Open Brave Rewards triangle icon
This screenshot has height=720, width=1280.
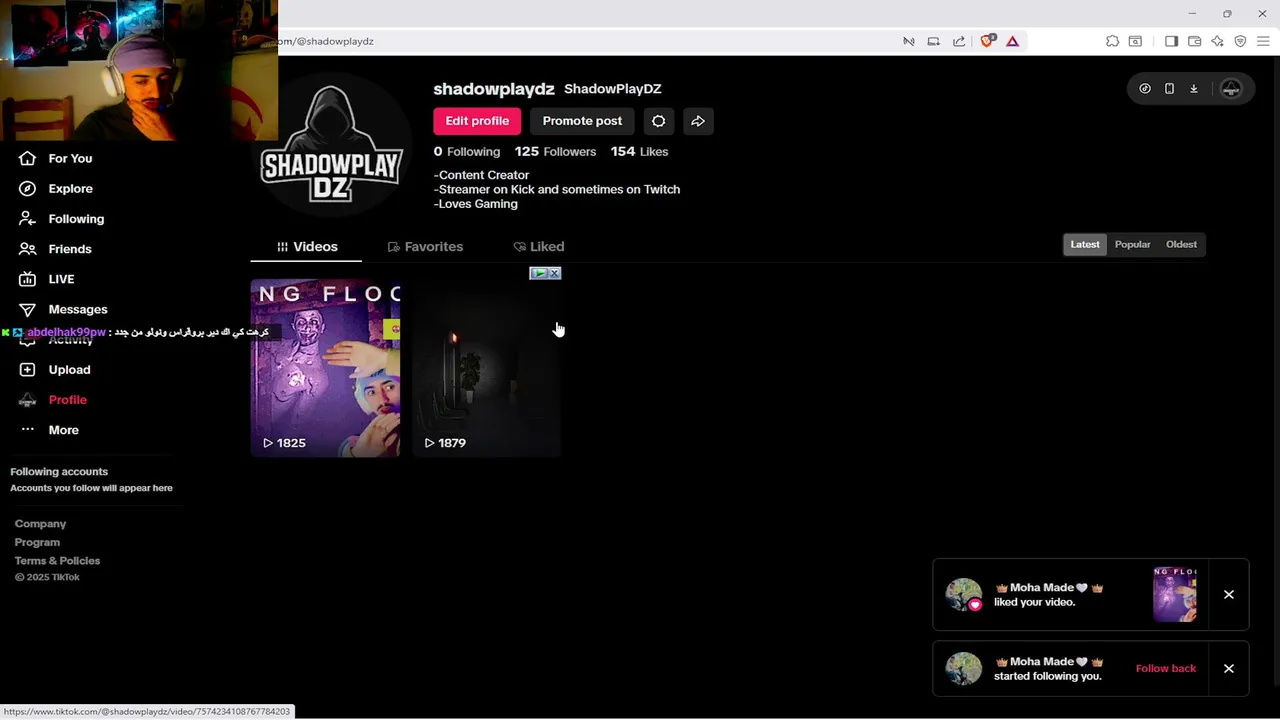(x=1012, y=41)
